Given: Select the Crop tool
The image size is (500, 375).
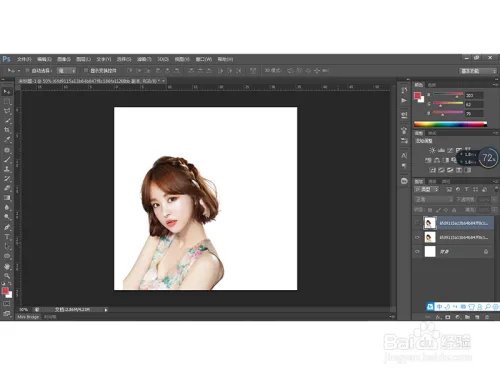Looking at the screenshot, I should pos(7,130).
